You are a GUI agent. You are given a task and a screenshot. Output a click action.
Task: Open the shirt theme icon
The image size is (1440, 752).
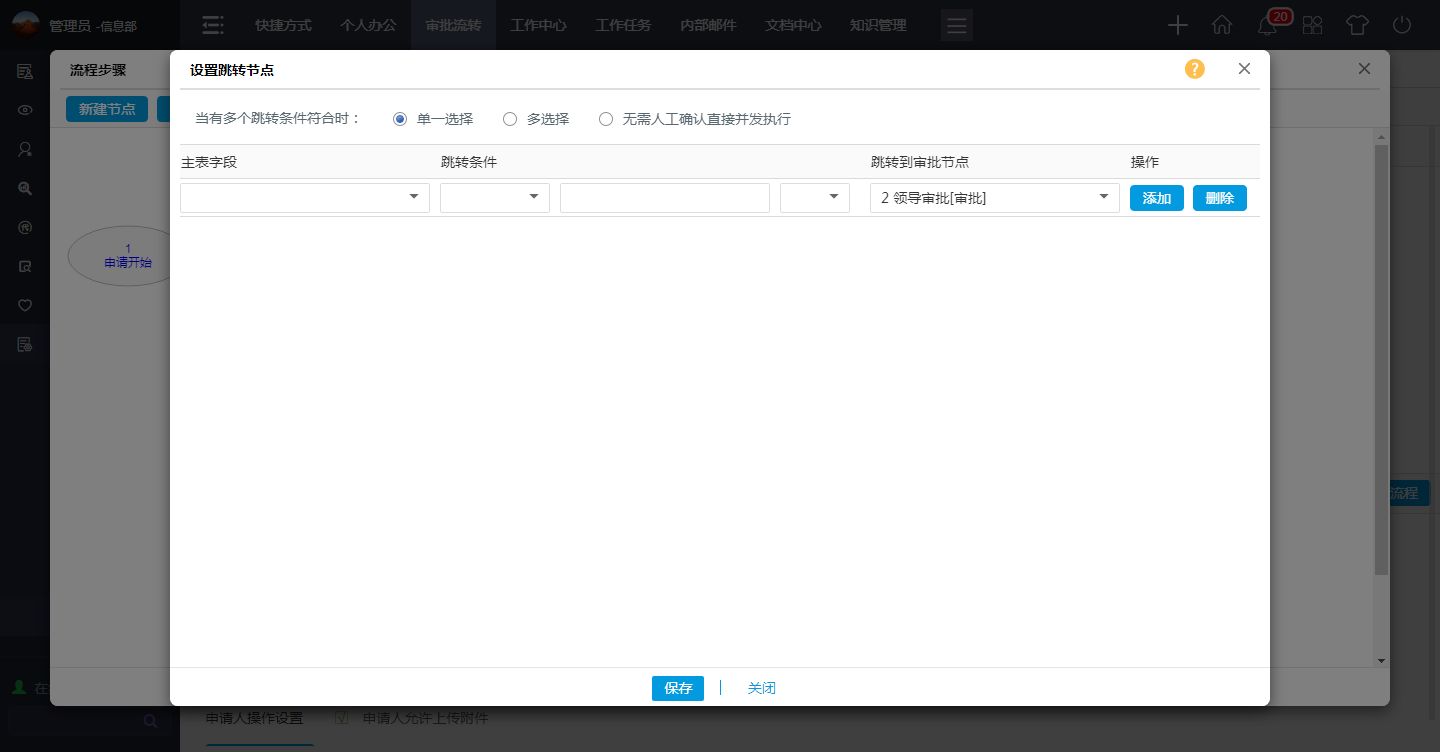[1356, 25]
